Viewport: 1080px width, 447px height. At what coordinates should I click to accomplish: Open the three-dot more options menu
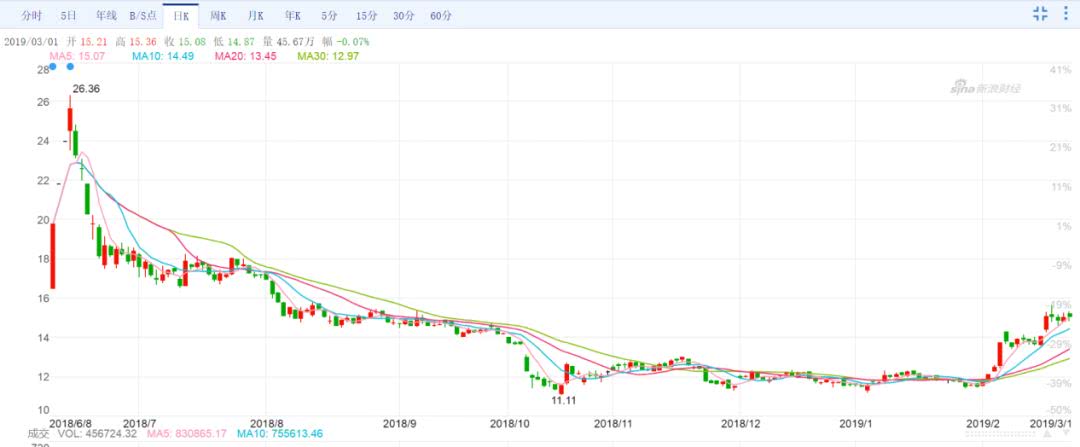coord(1066,13)
